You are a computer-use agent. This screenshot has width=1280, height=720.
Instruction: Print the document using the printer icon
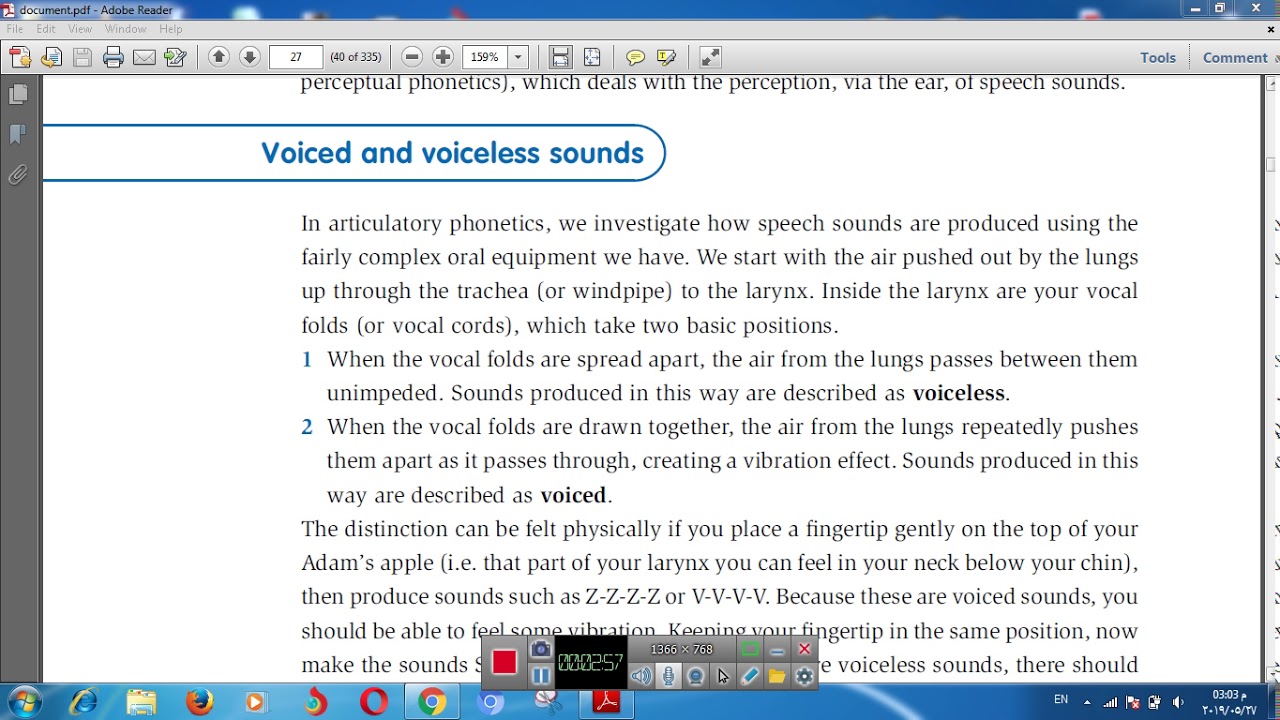coord(113,57)
